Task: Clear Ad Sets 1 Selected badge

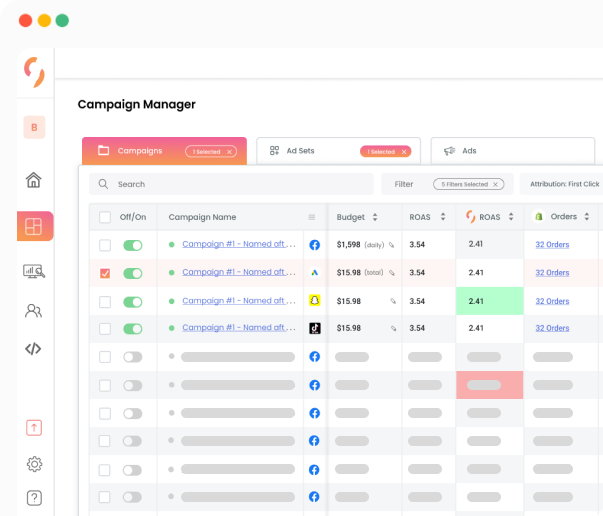Action: click(x=404, y=151)
